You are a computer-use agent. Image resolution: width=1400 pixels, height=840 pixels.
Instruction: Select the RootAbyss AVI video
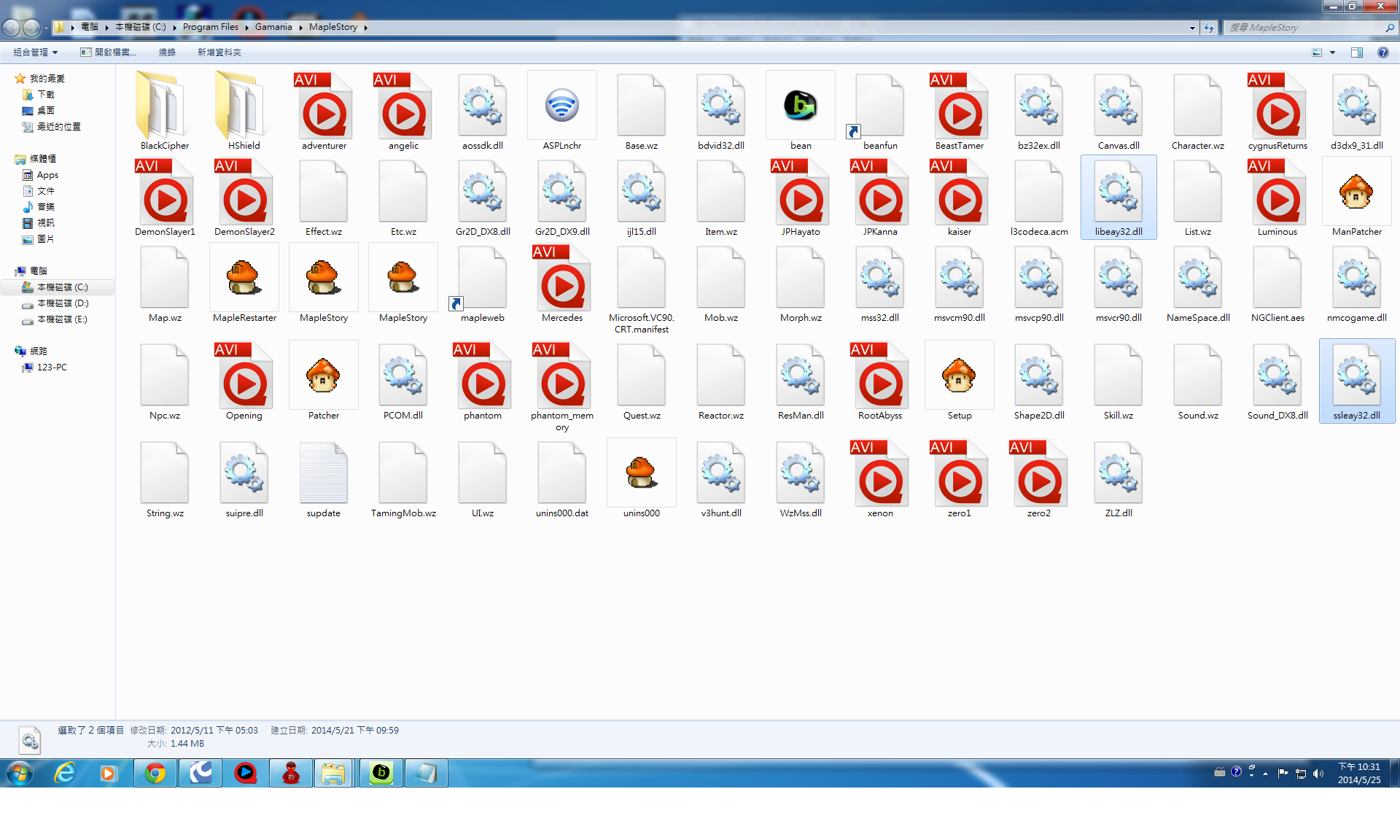(880, 381)
